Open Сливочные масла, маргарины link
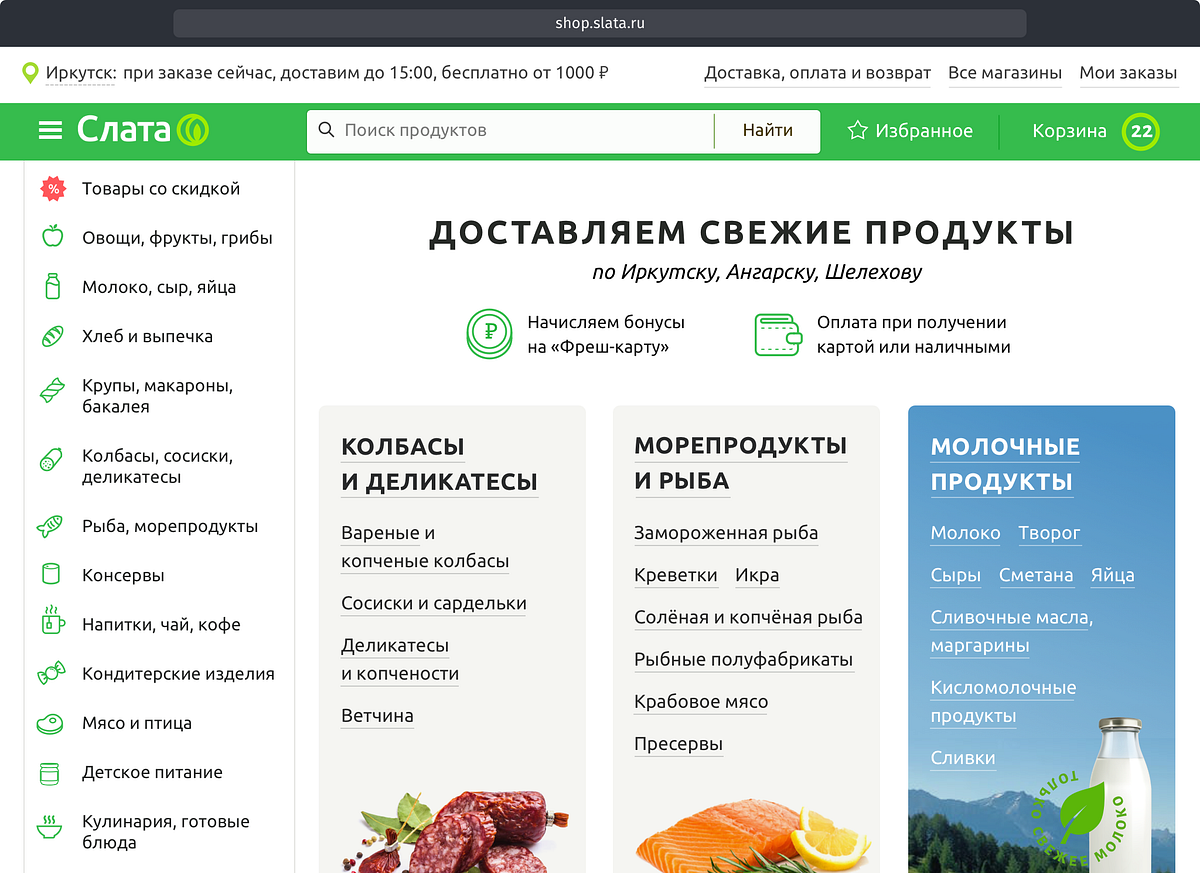Screen dimensions: 1200x873 tap(1012, 631)
